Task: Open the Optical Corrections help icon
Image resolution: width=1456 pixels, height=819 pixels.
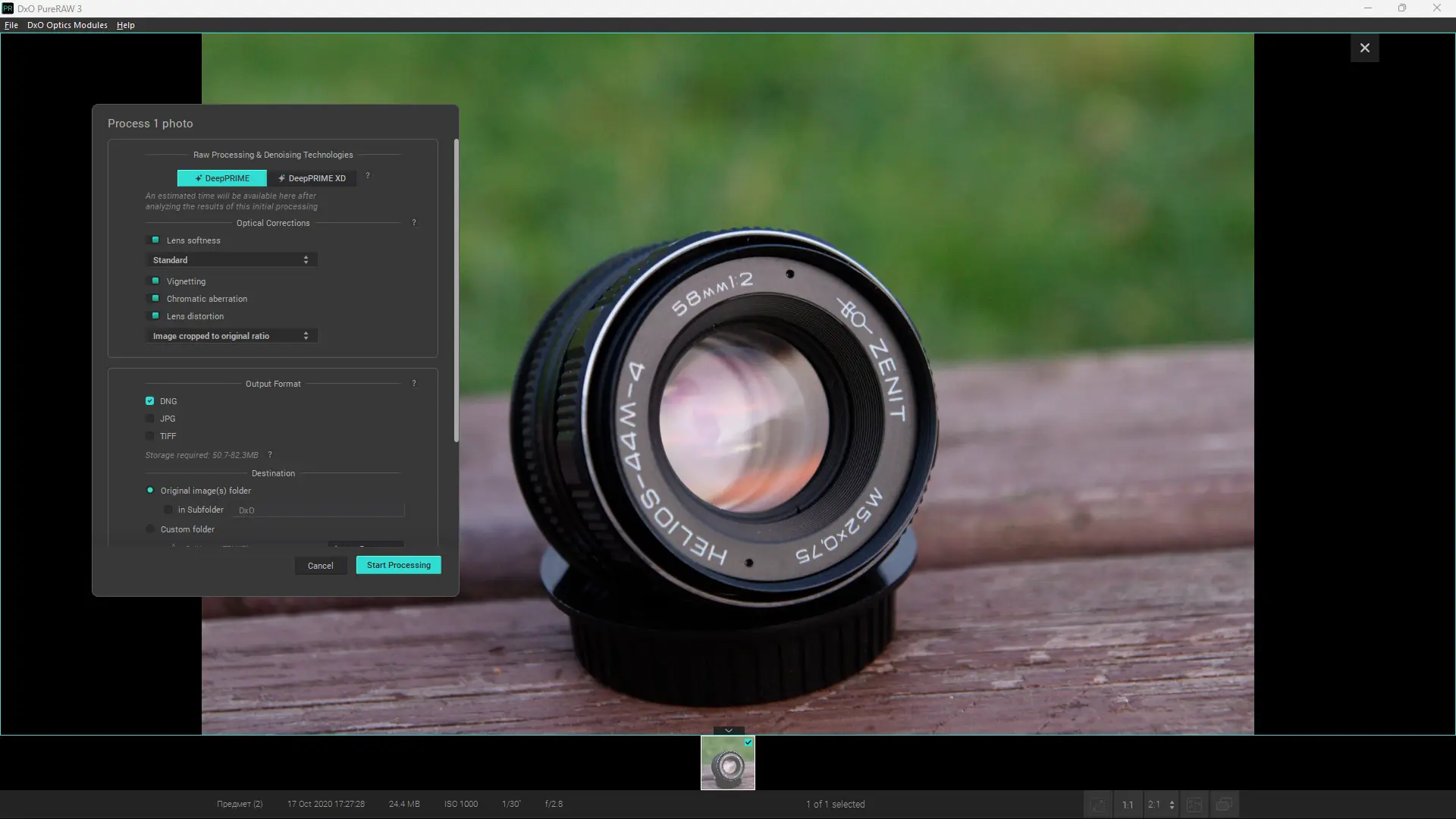Action: tap(414, 223)
